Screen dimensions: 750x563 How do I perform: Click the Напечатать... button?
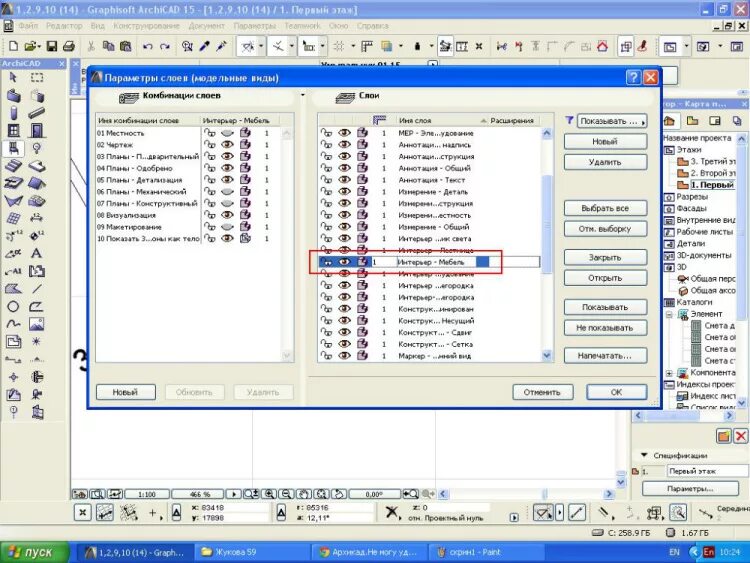coord(605,356)
